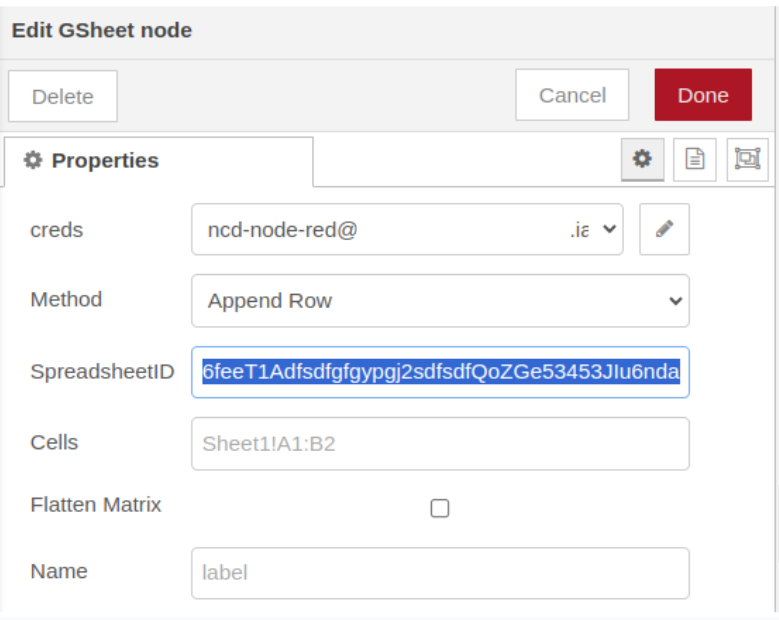Viewport: 779px width, 620px height.
Task: Click the Cells label text
Action: coord(54,442)
